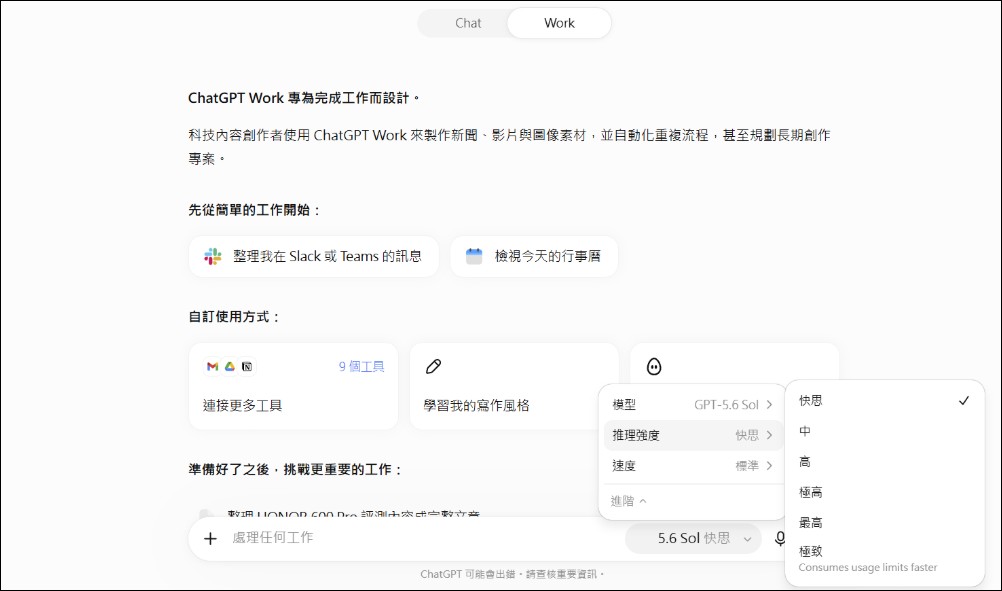Click the 準備好了之後，挑戰更重要的工作 heading
Screen dimensions: 1002x591
coord(296,470)
